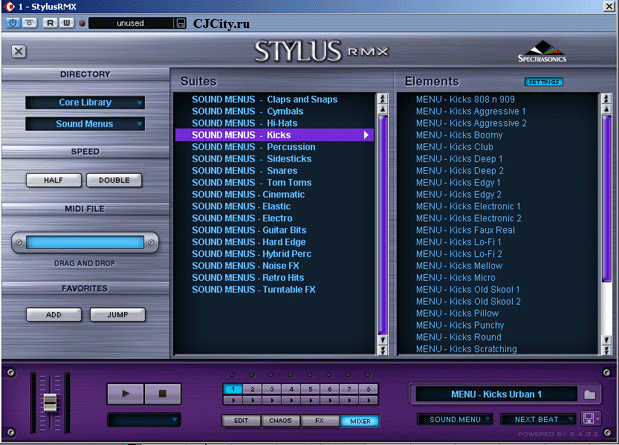Screen dimensions: 619x445
Task: Click Elements scrollbar bottom jump arrow
Action: [x=606, y=350]
